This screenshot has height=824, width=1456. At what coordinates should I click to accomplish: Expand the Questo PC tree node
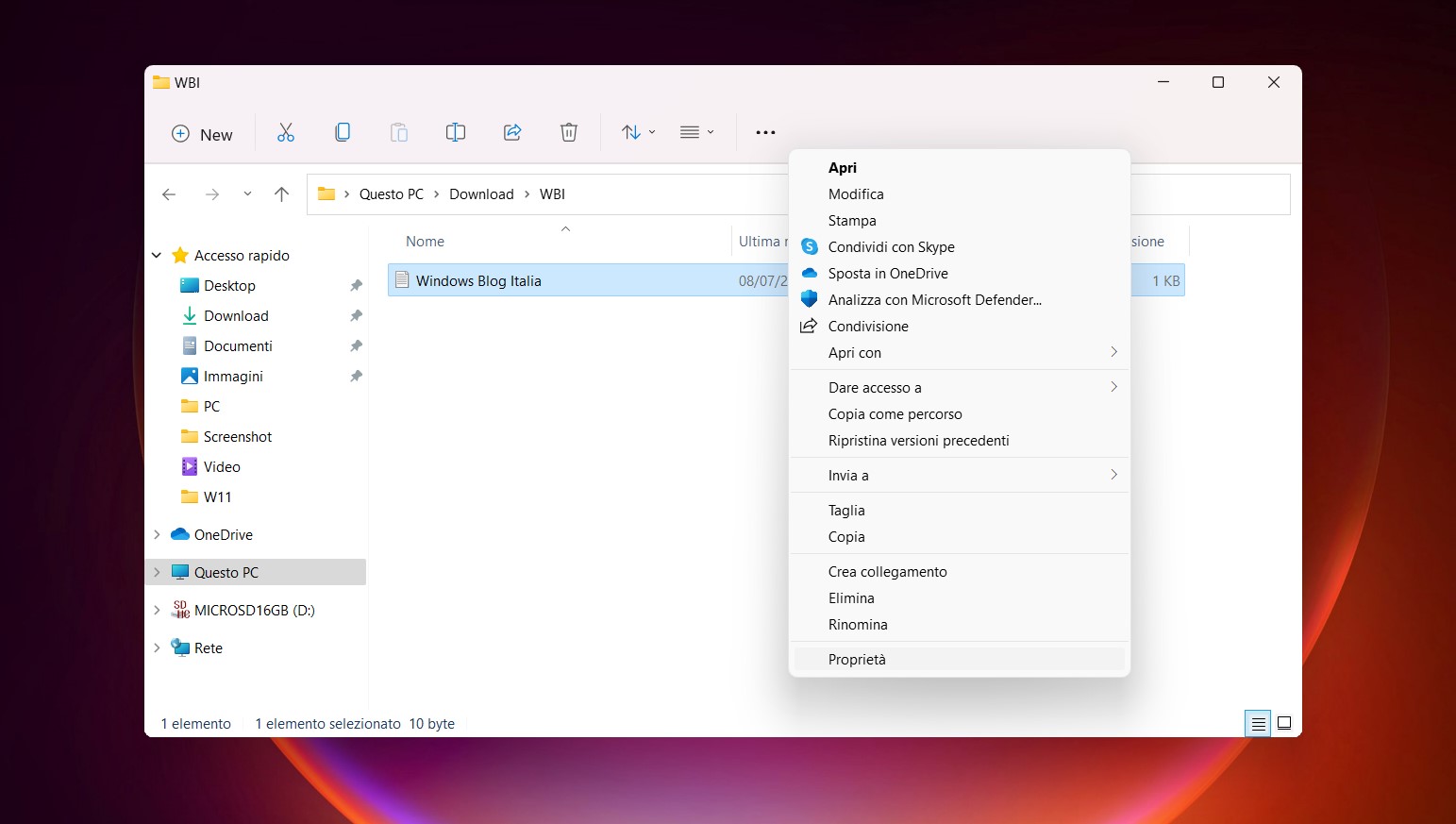click(x=157, y=573)
